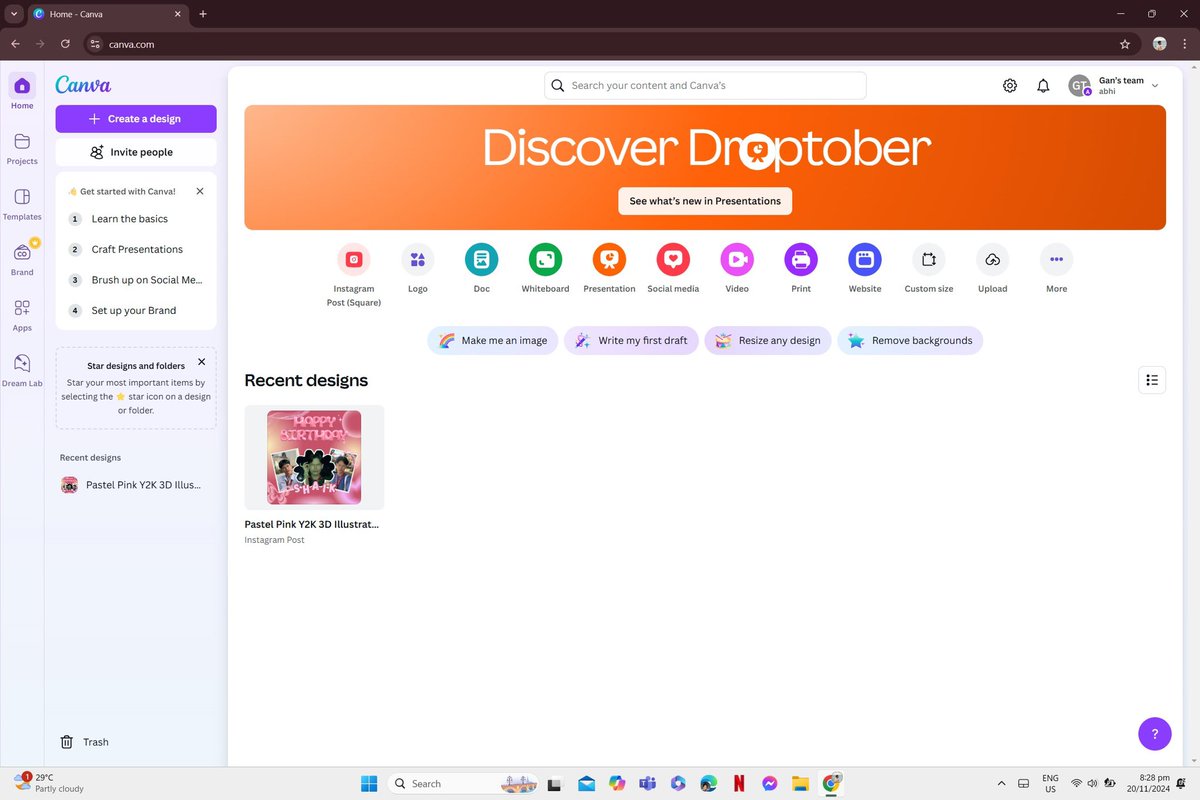Create an Instagram Post (Square) design
1200x800 pixels.
point(354,259)
